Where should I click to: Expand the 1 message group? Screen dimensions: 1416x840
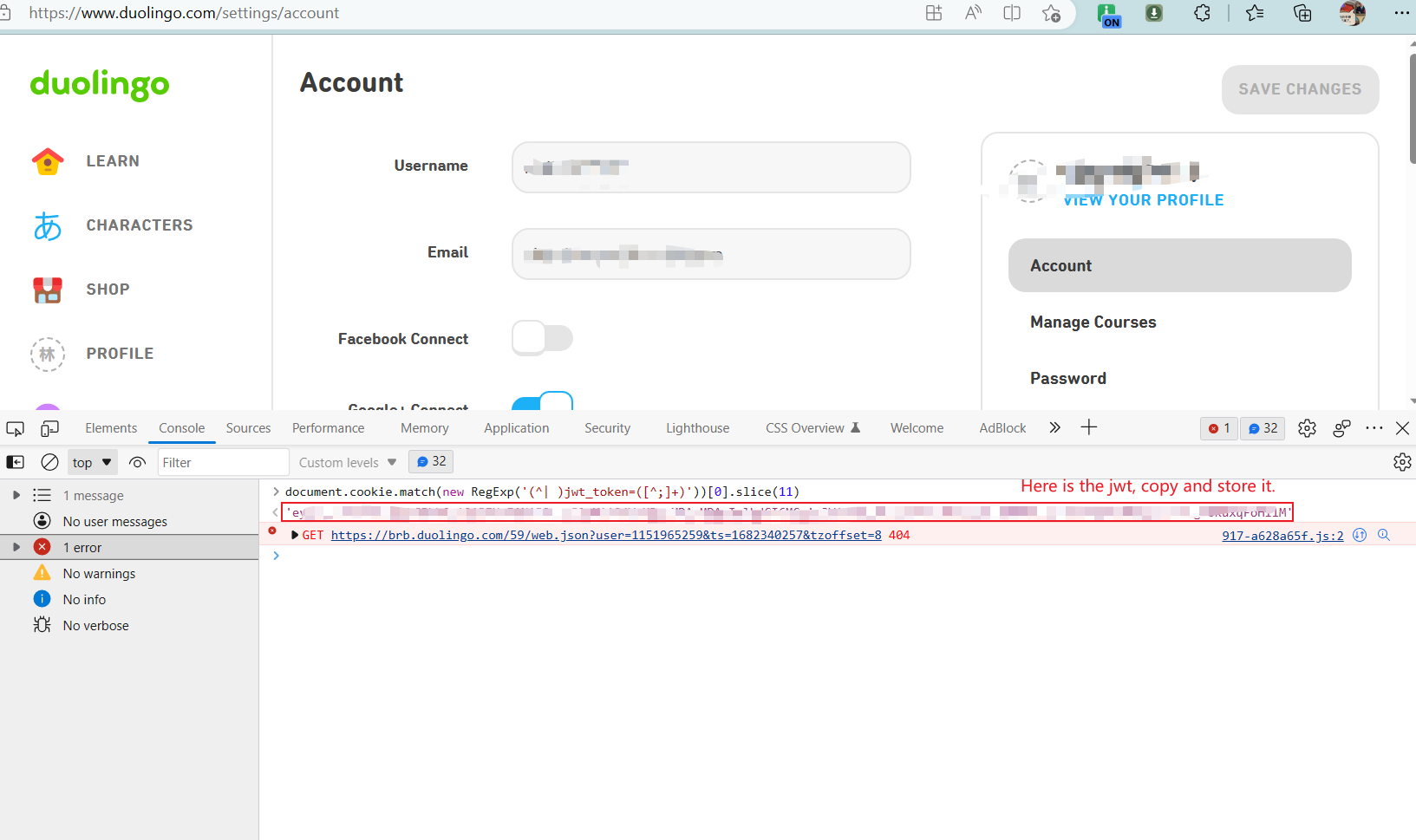16,495
